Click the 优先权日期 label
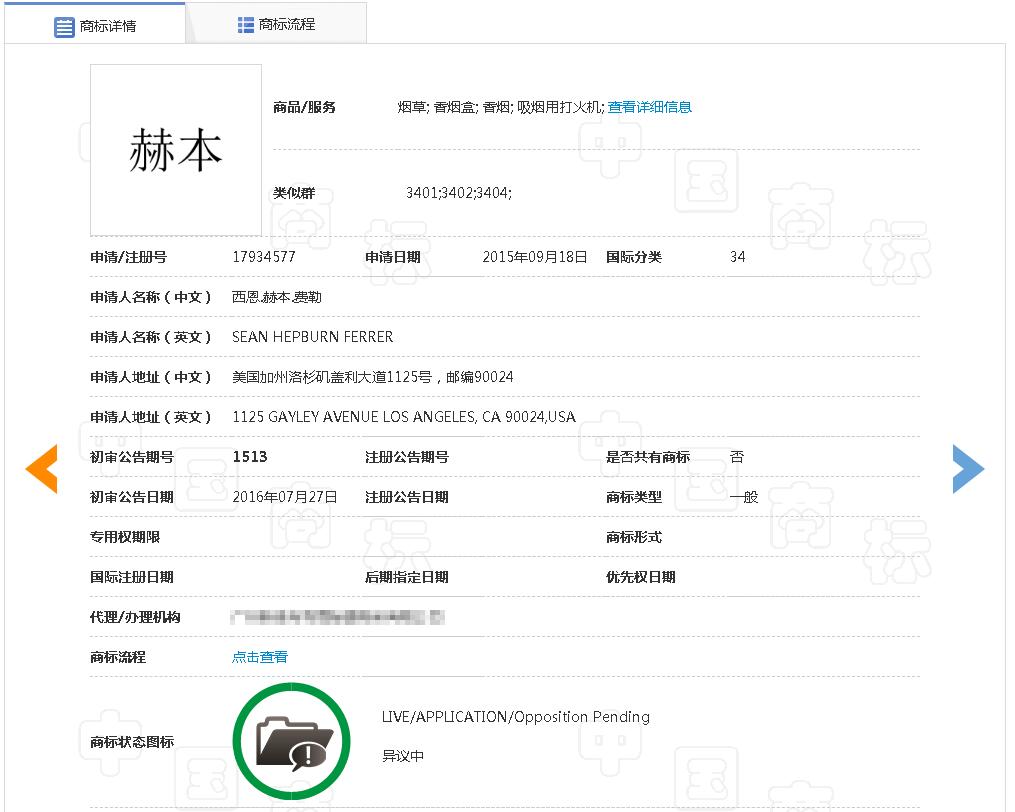1015x812 pixels. click(641, 577)
